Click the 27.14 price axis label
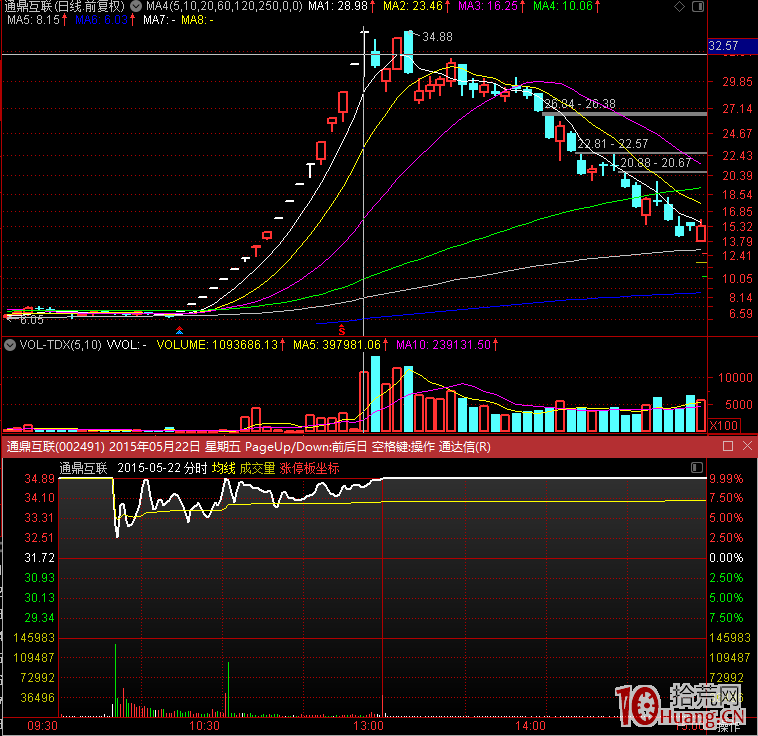Viewport: 758px width, 736px height. pos(737,109)
